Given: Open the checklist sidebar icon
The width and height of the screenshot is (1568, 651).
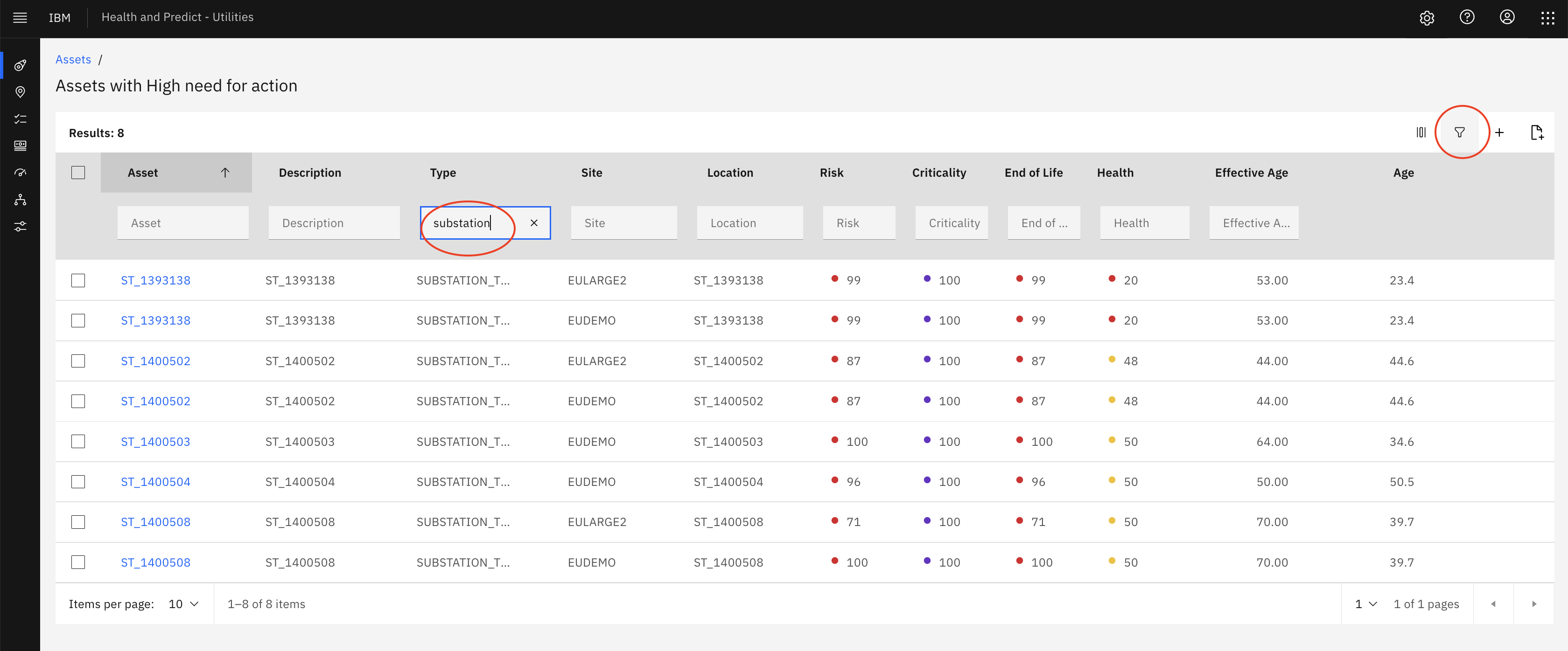Looking at the screenshot, I should 20,118.
